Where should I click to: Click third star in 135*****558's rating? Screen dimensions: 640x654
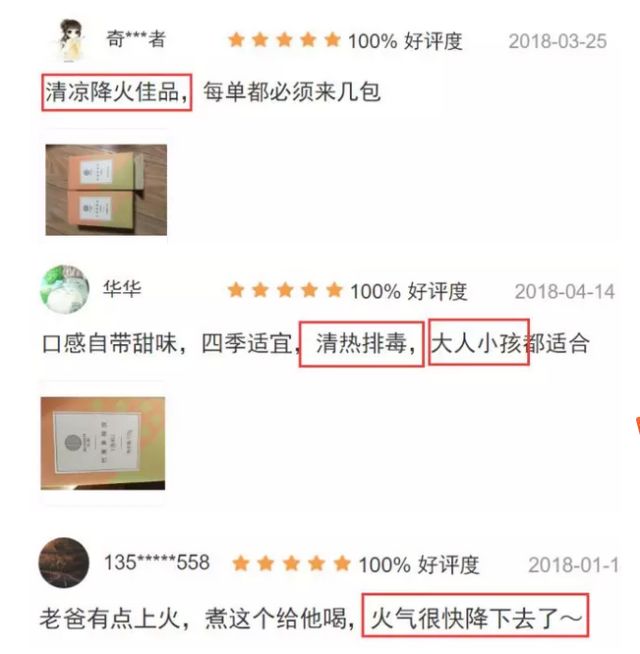pos(292,563)
